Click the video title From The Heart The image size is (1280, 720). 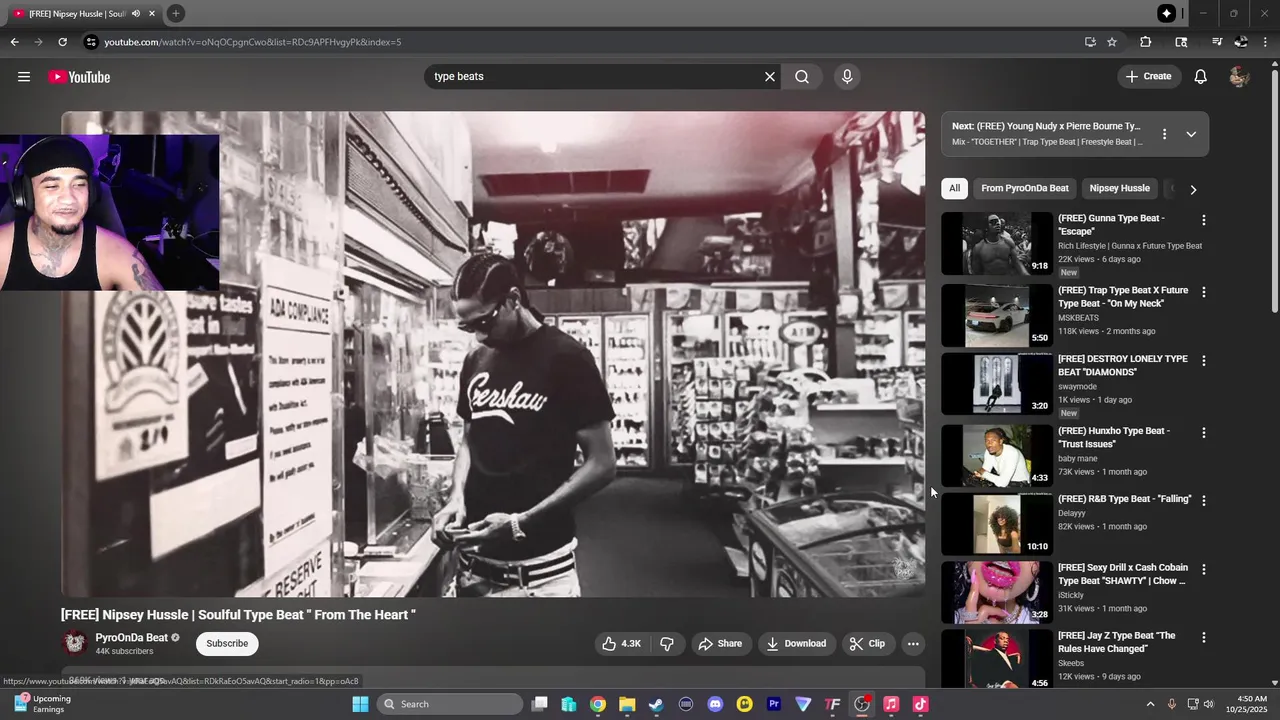coord(238,615)
